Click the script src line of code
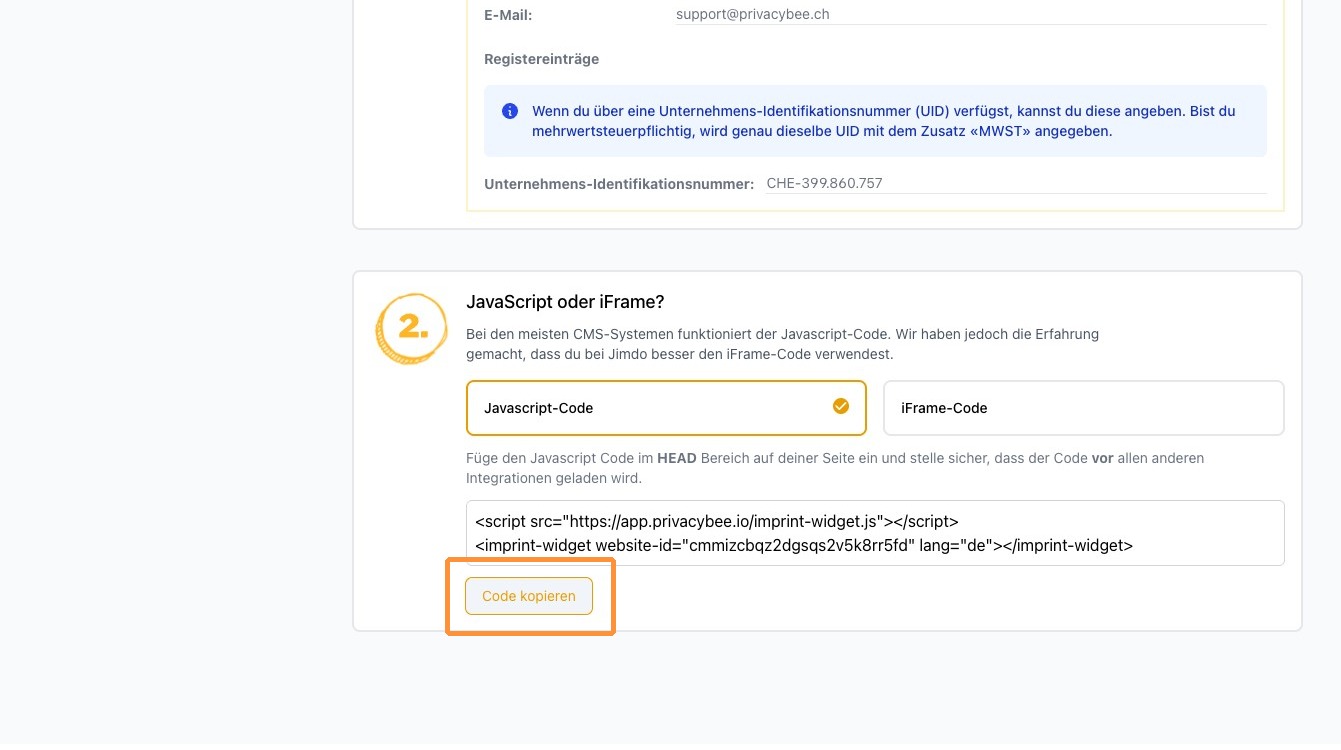Screen dimensions: 1341x750 pyautogui.click(x=716, y=521)
